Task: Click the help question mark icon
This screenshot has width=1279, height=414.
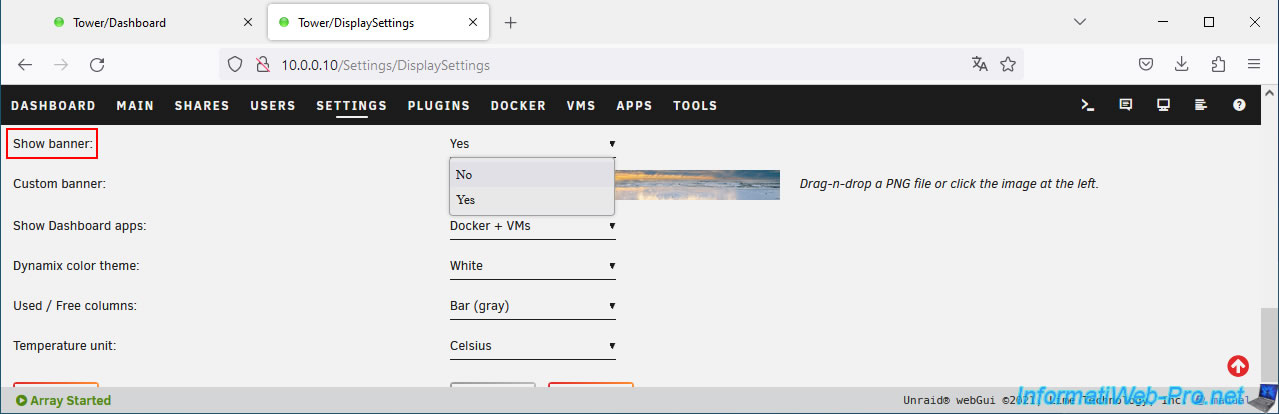Action: (x=1239, y=105)
